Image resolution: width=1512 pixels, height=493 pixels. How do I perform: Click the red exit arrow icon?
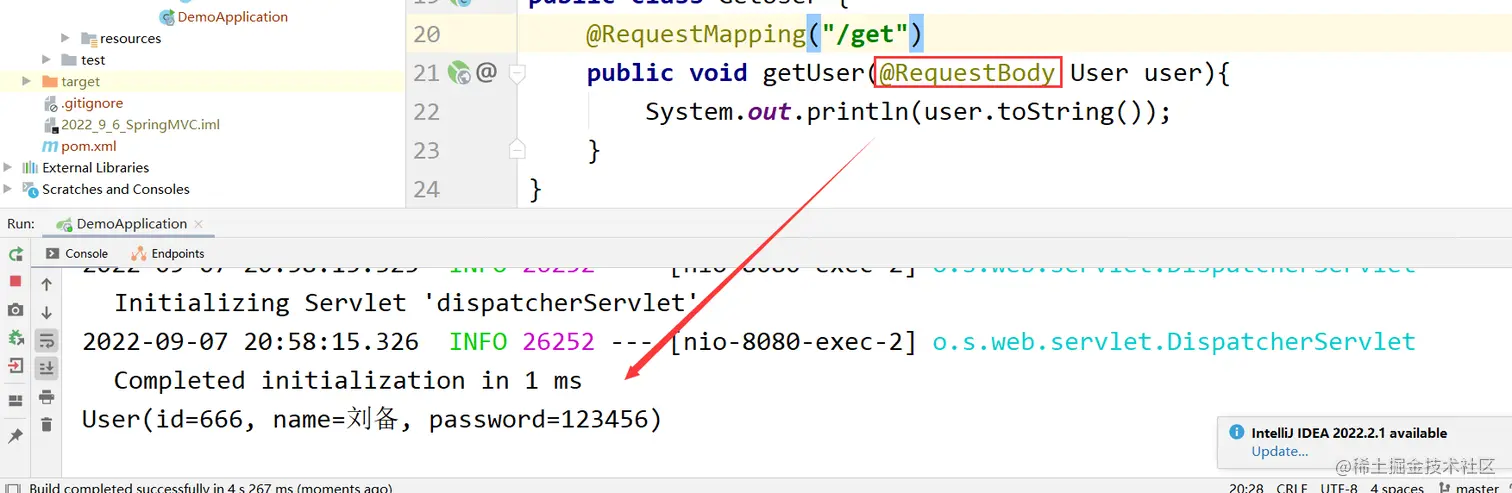(x=16, y=366)
